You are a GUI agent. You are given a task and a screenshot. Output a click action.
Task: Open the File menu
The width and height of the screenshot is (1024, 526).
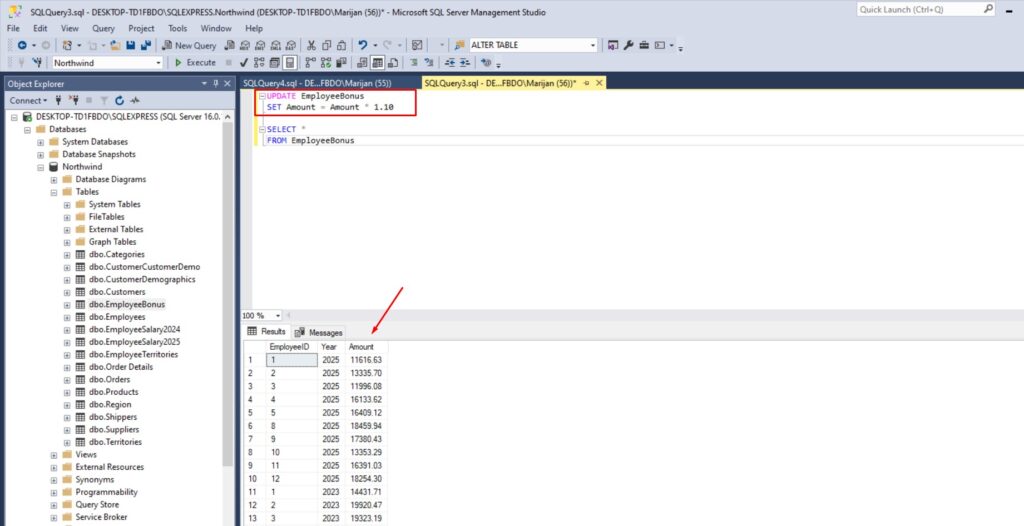pos(13,28)
